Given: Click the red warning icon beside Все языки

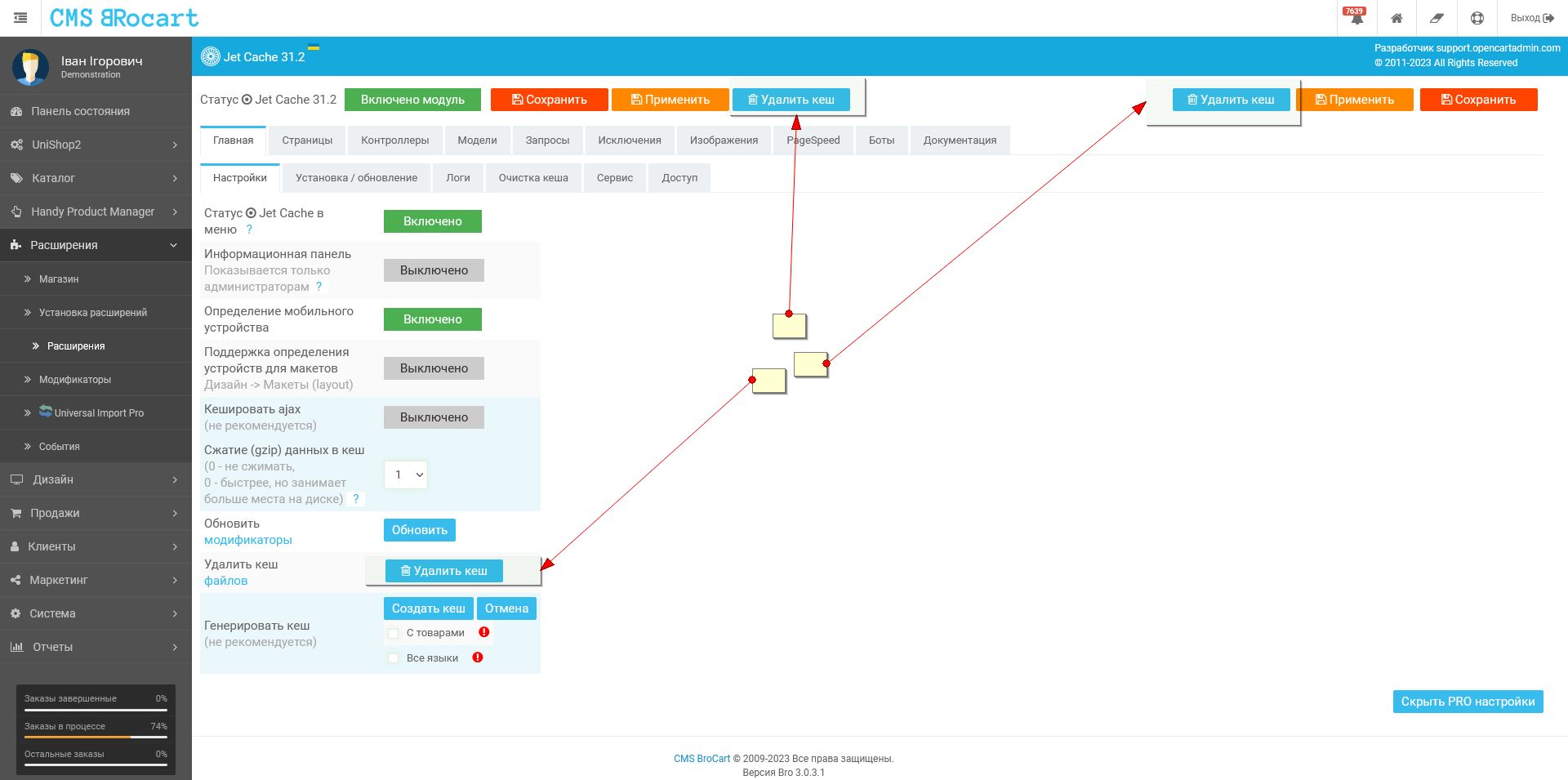Looking at the screenshot, I should (x=478, y=657).
